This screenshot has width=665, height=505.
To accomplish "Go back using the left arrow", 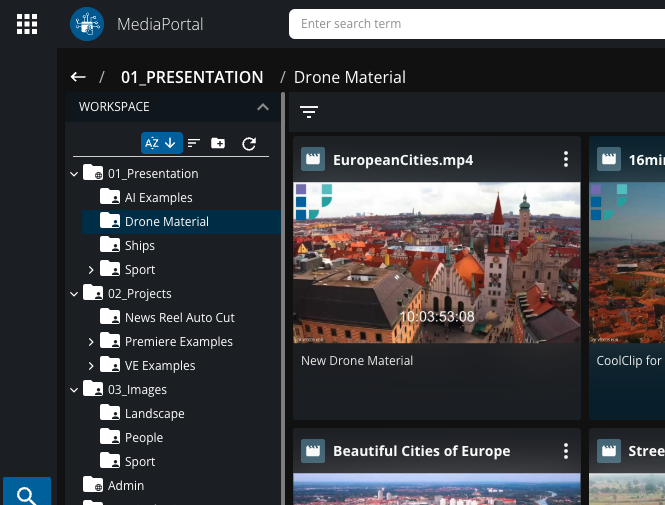I will coord(78,77).
